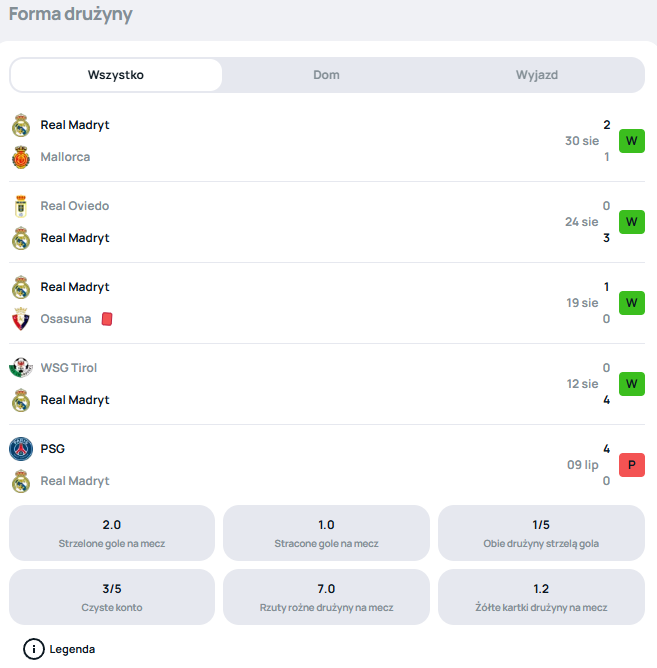Click the Osasuna club crest

point(21,319)
